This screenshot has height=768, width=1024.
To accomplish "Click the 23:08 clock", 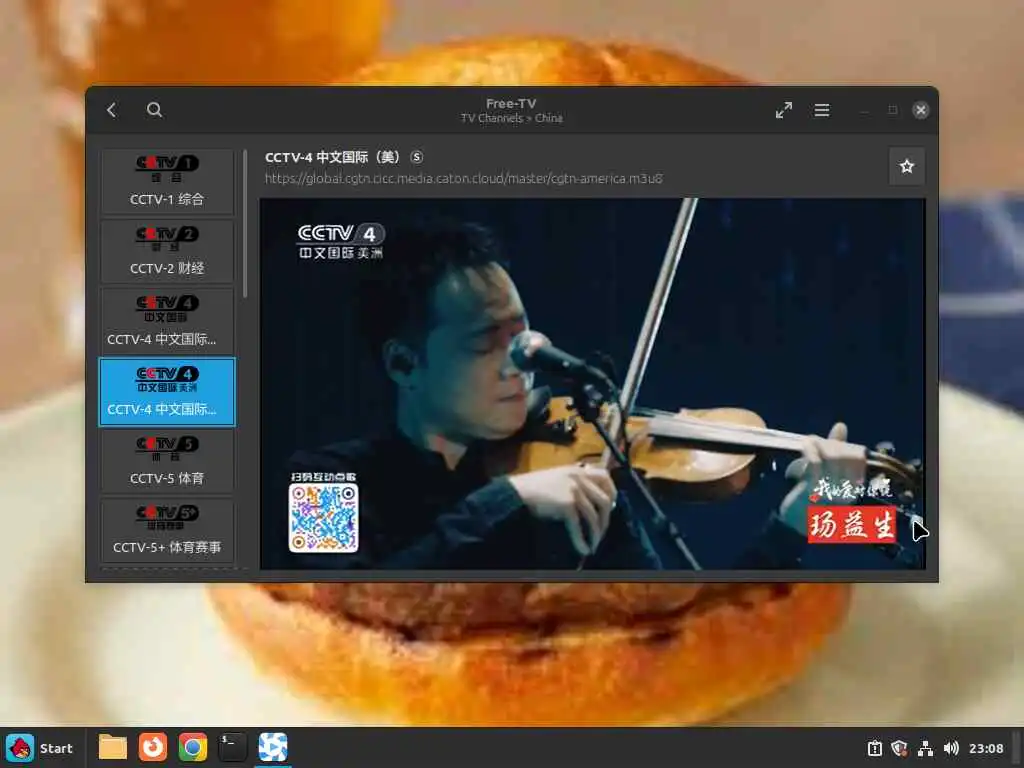I will tap(985, 748).
